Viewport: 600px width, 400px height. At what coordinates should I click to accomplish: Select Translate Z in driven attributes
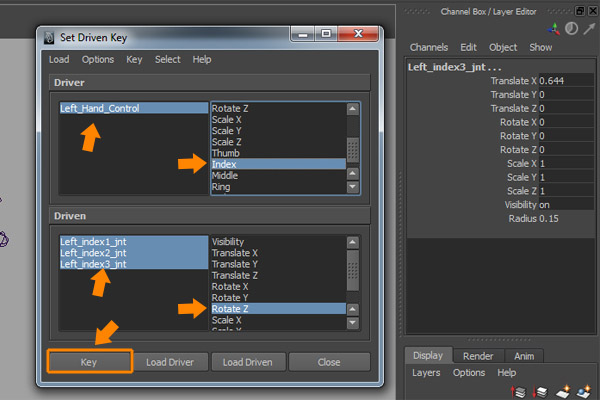[x=278, y=275]
